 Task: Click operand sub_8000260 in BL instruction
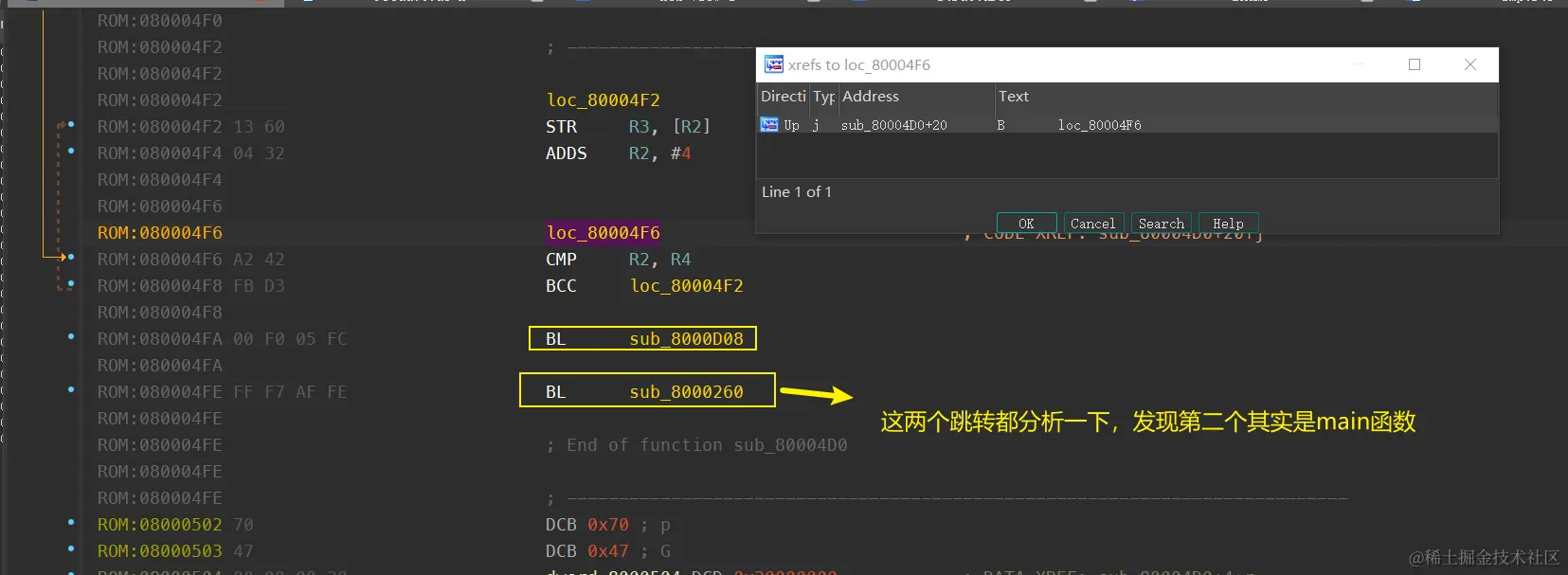point(686,392)
